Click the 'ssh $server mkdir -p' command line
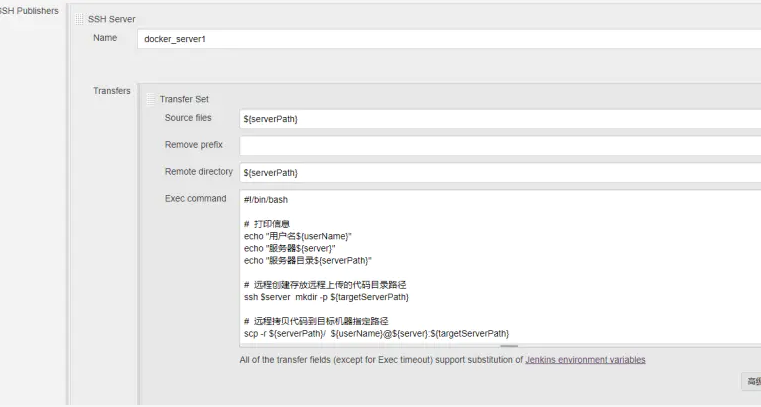Image resolution: width=761 pixels, height=407 pixels. click(x=326, y=297)
